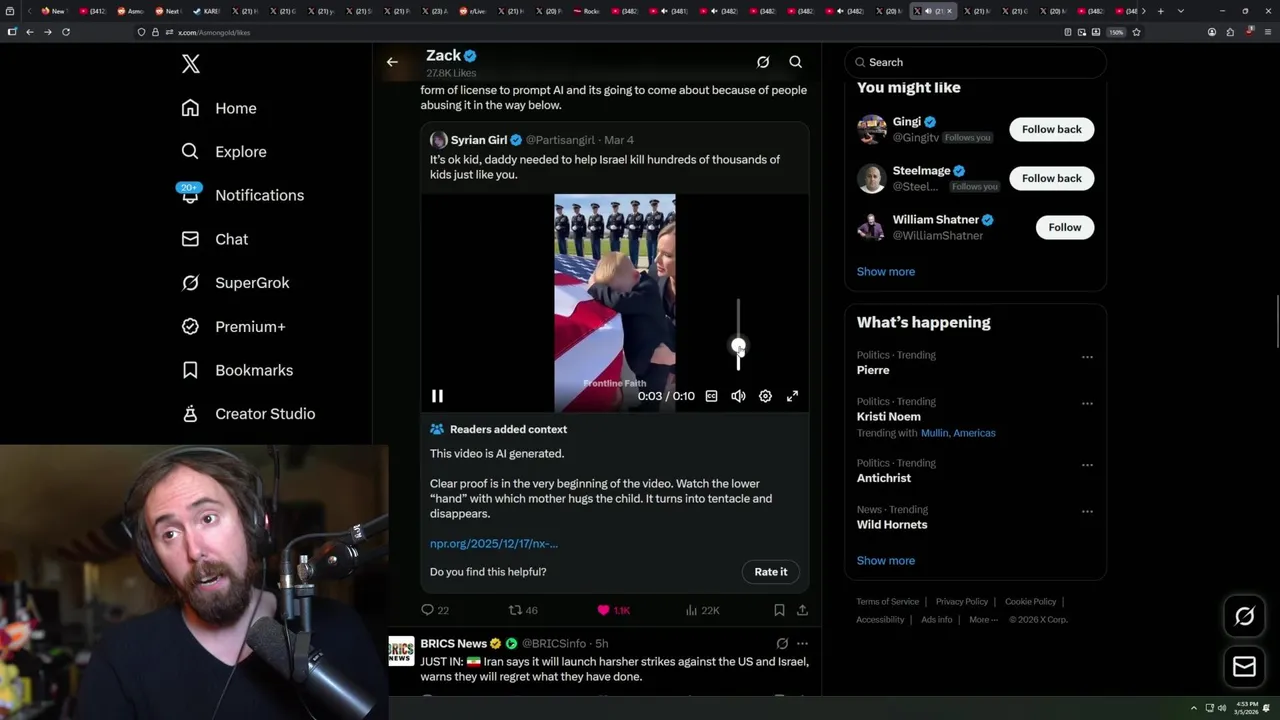This screenshot has height=720, width=1280.
Task: Open the Mullin, Americas related trend link
Action: [958, 433]
